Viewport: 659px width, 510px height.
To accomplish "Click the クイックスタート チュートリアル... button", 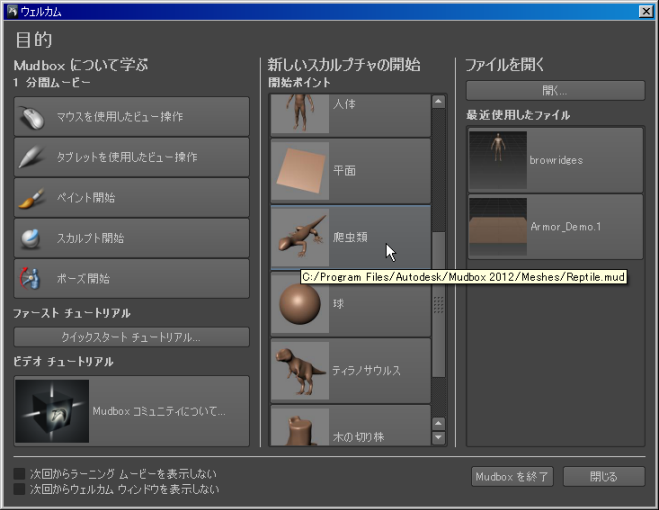I will [132, 337].
